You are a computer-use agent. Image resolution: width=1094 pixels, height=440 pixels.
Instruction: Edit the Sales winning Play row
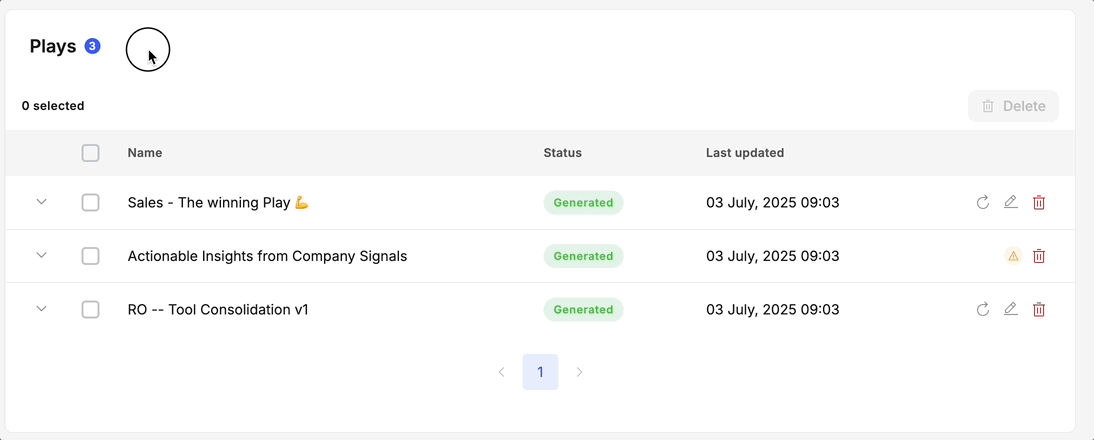coord(1011,203)
